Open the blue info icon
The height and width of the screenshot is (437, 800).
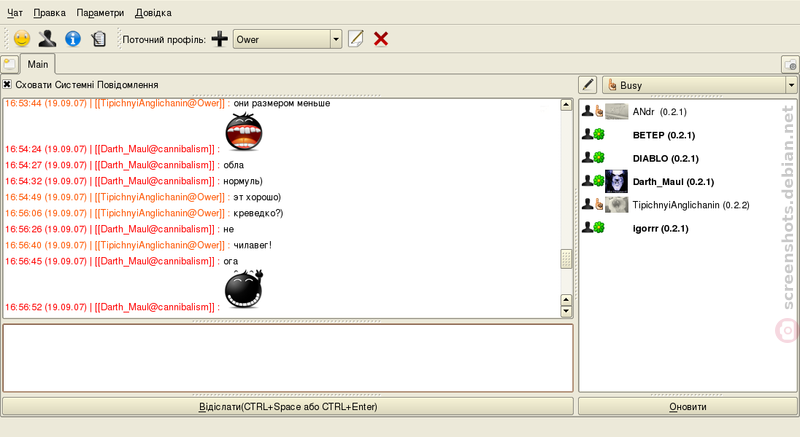point(73,39)
